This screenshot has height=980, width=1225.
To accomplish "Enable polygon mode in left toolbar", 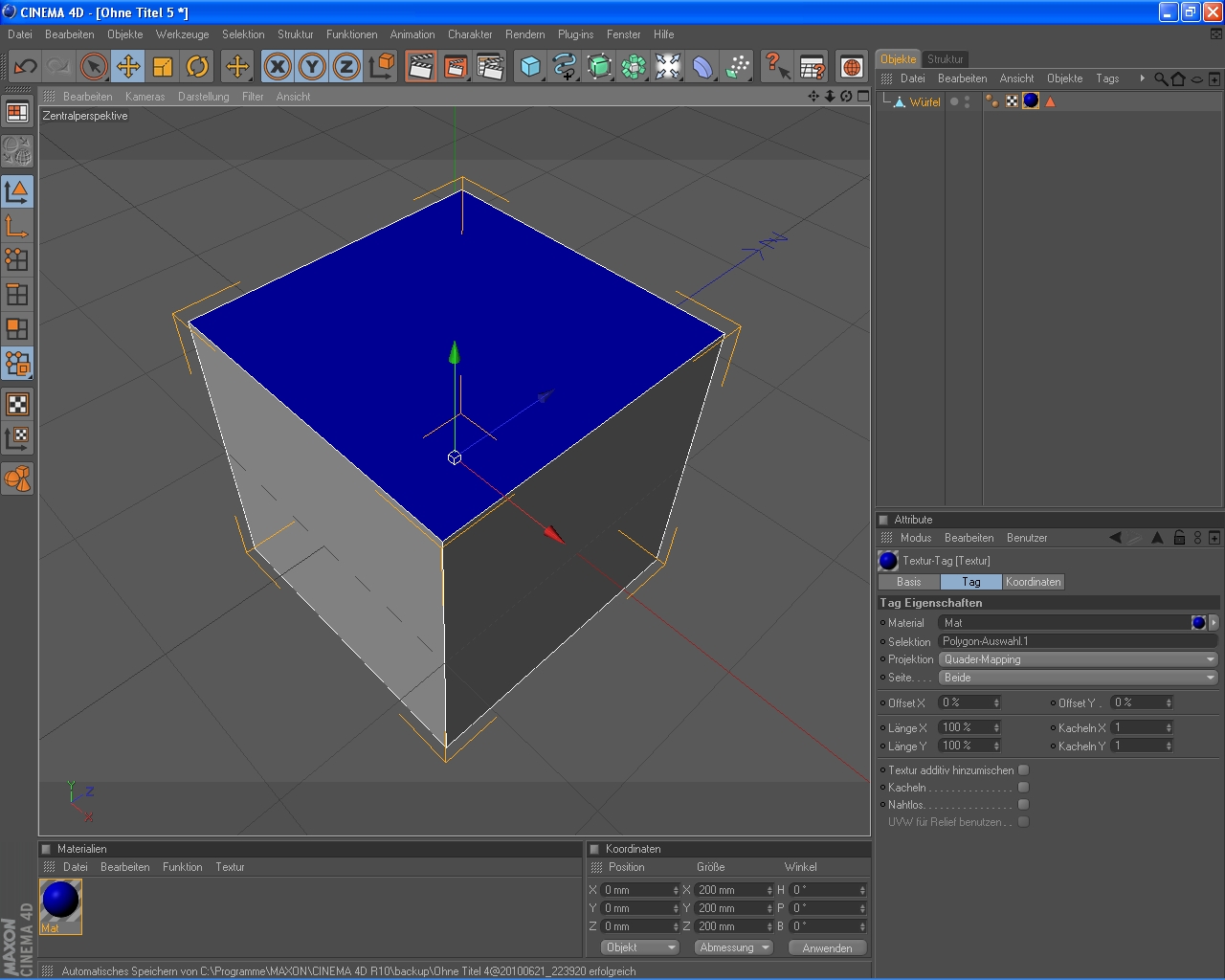I will 17,329.
